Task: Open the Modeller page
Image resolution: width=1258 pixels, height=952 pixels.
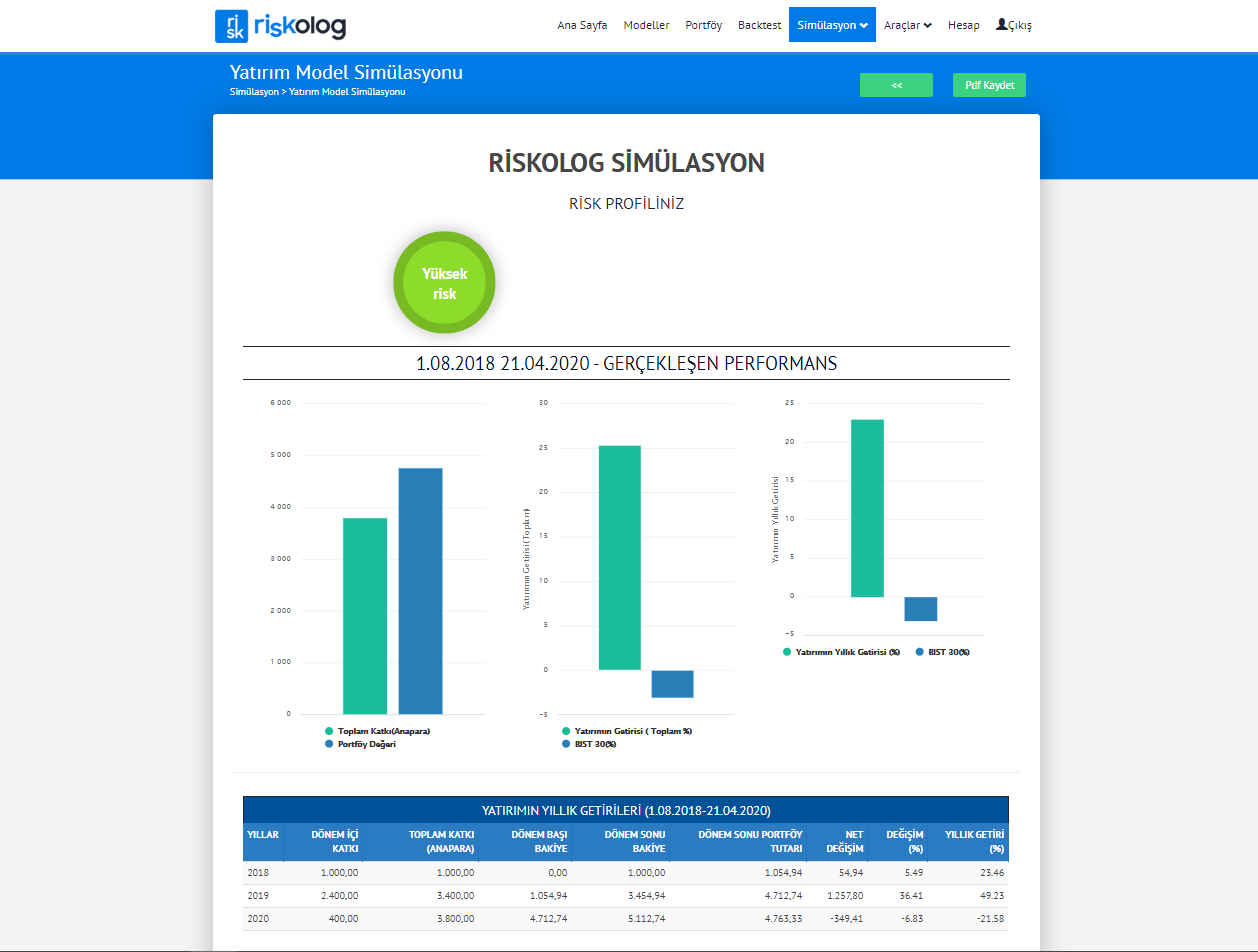Action: (646, 25)
